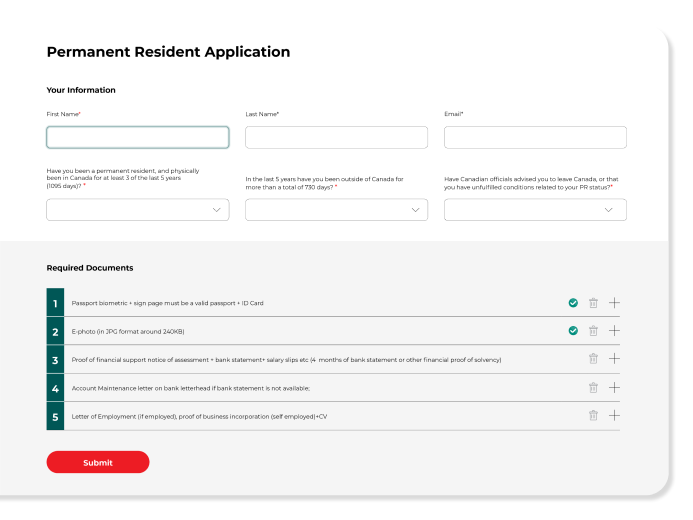Select document row number 3 badge

tap(55, 360)
